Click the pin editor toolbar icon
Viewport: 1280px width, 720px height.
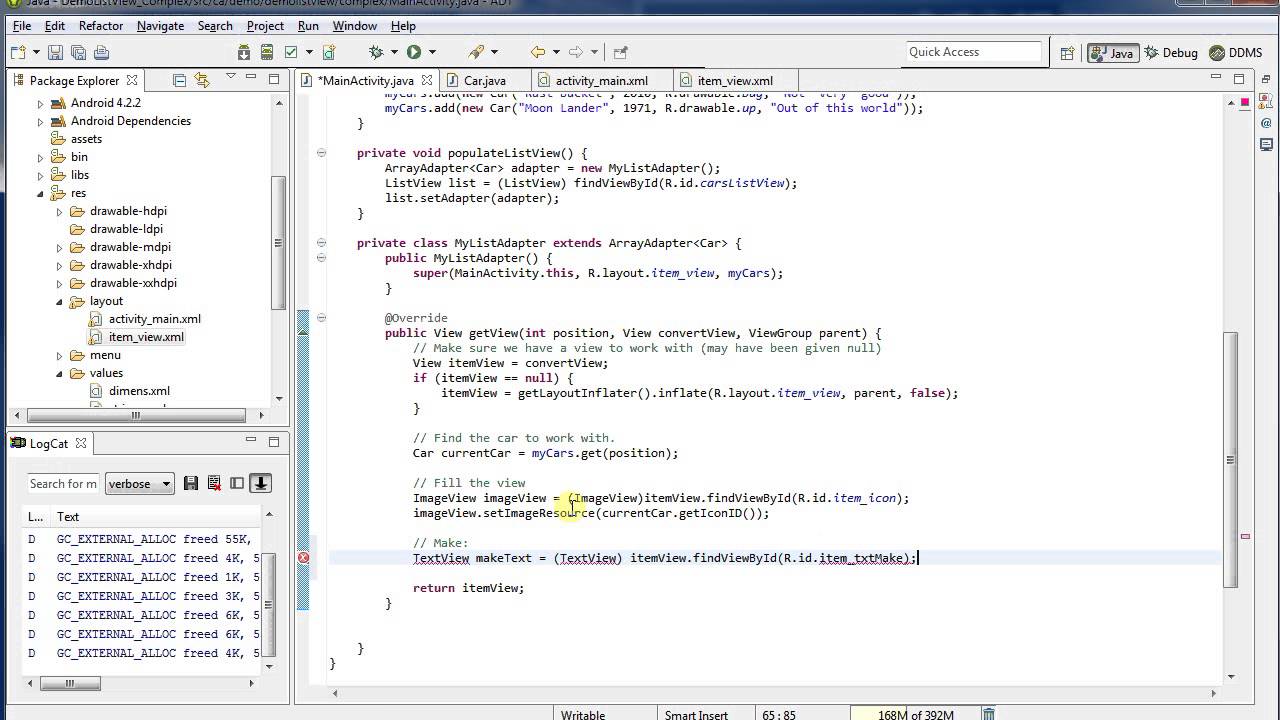pyautogui.click(x=620, y=52)
